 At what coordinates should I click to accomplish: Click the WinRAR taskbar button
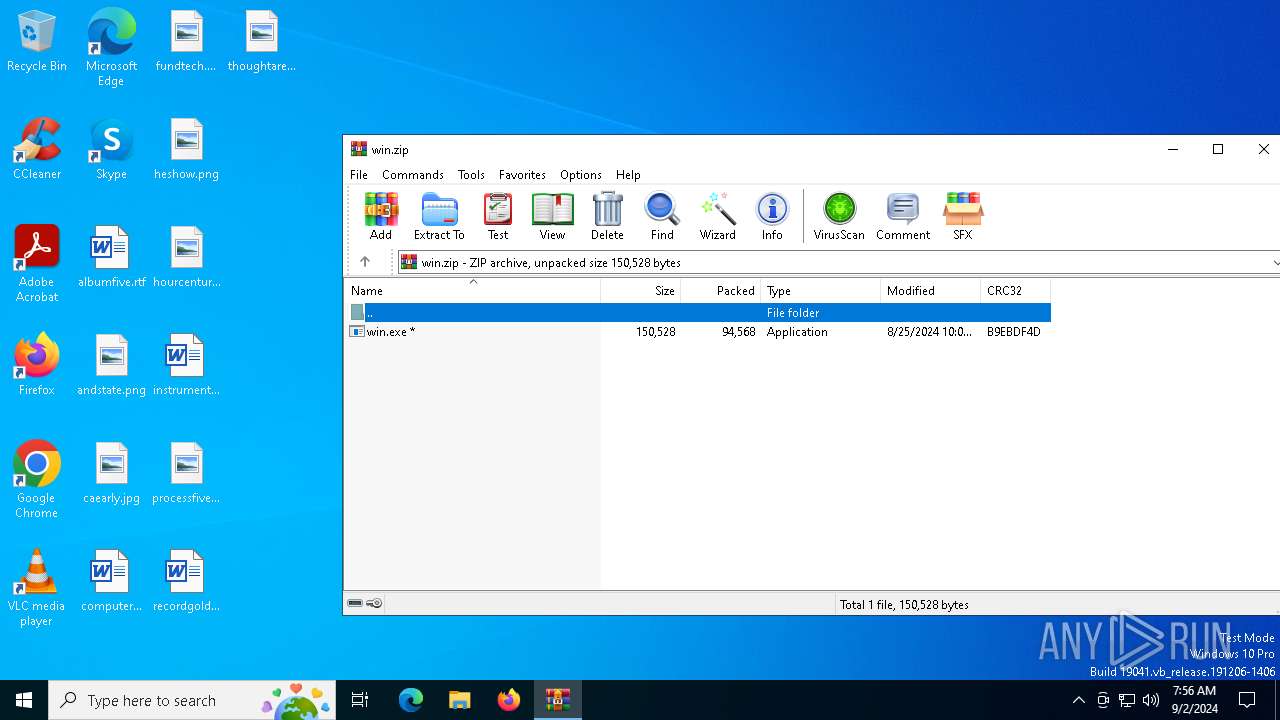coord(558,700)
